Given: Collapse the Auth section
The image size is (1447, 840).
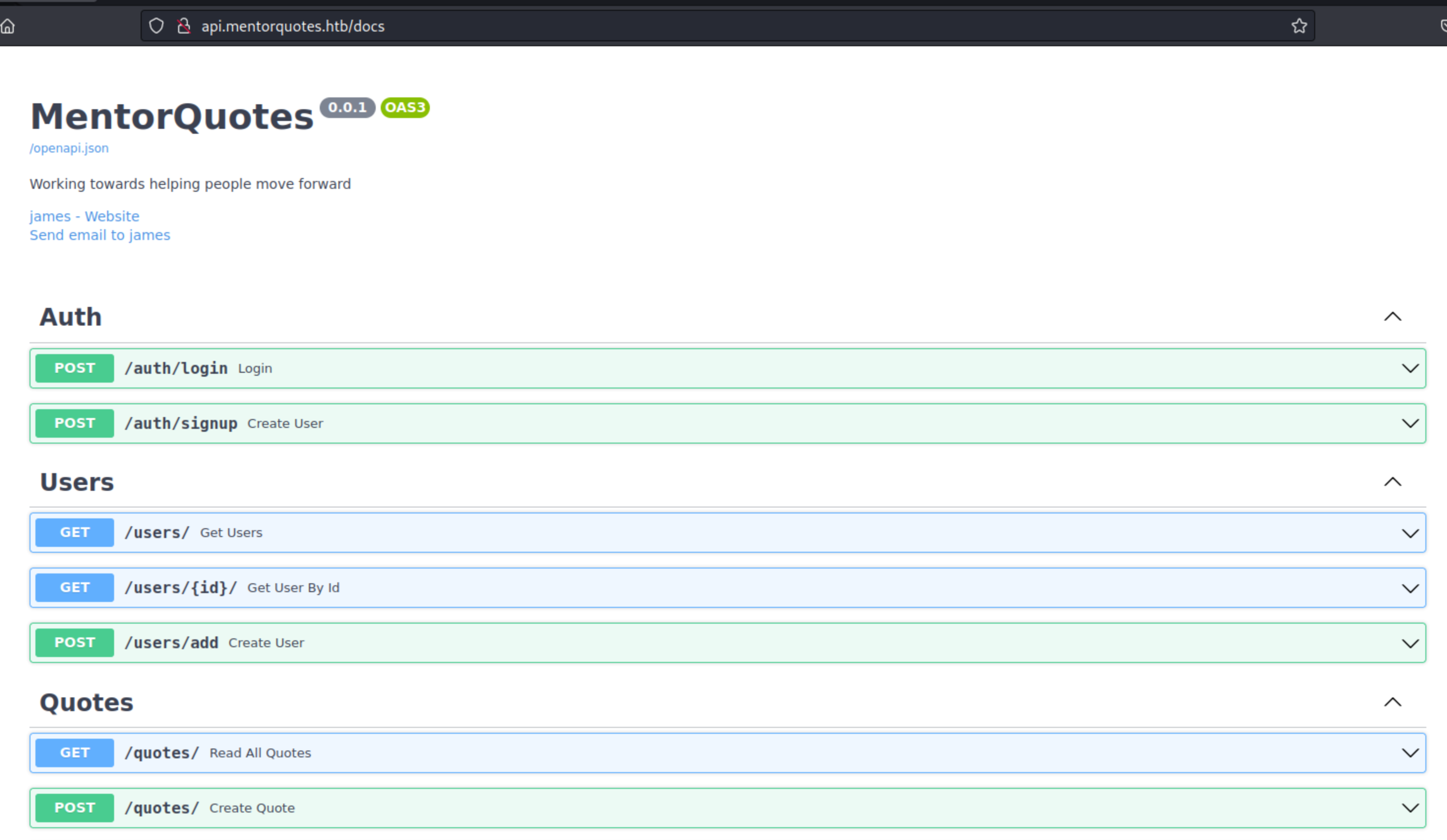Looking at the screenshot, I should pyautogui.click(x=1392, y=317).
